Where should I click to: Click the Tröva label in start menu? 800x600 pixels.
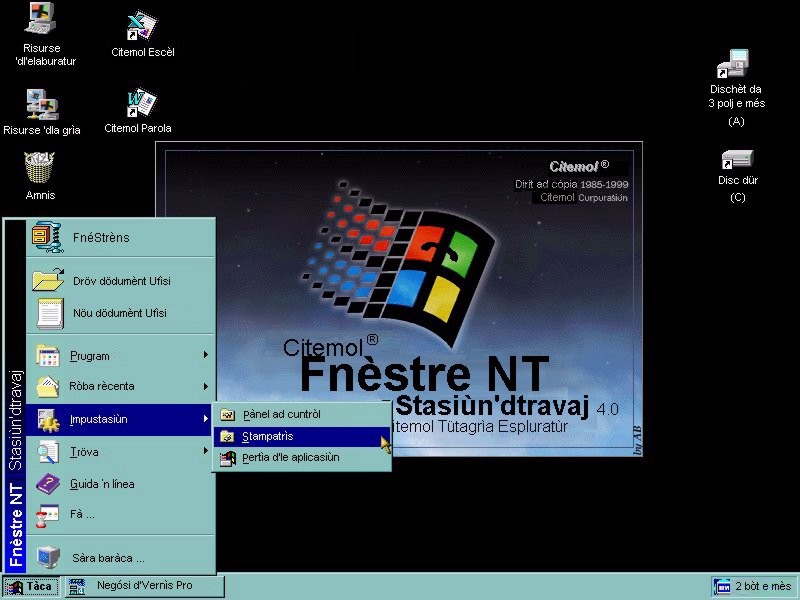[84, 452]
